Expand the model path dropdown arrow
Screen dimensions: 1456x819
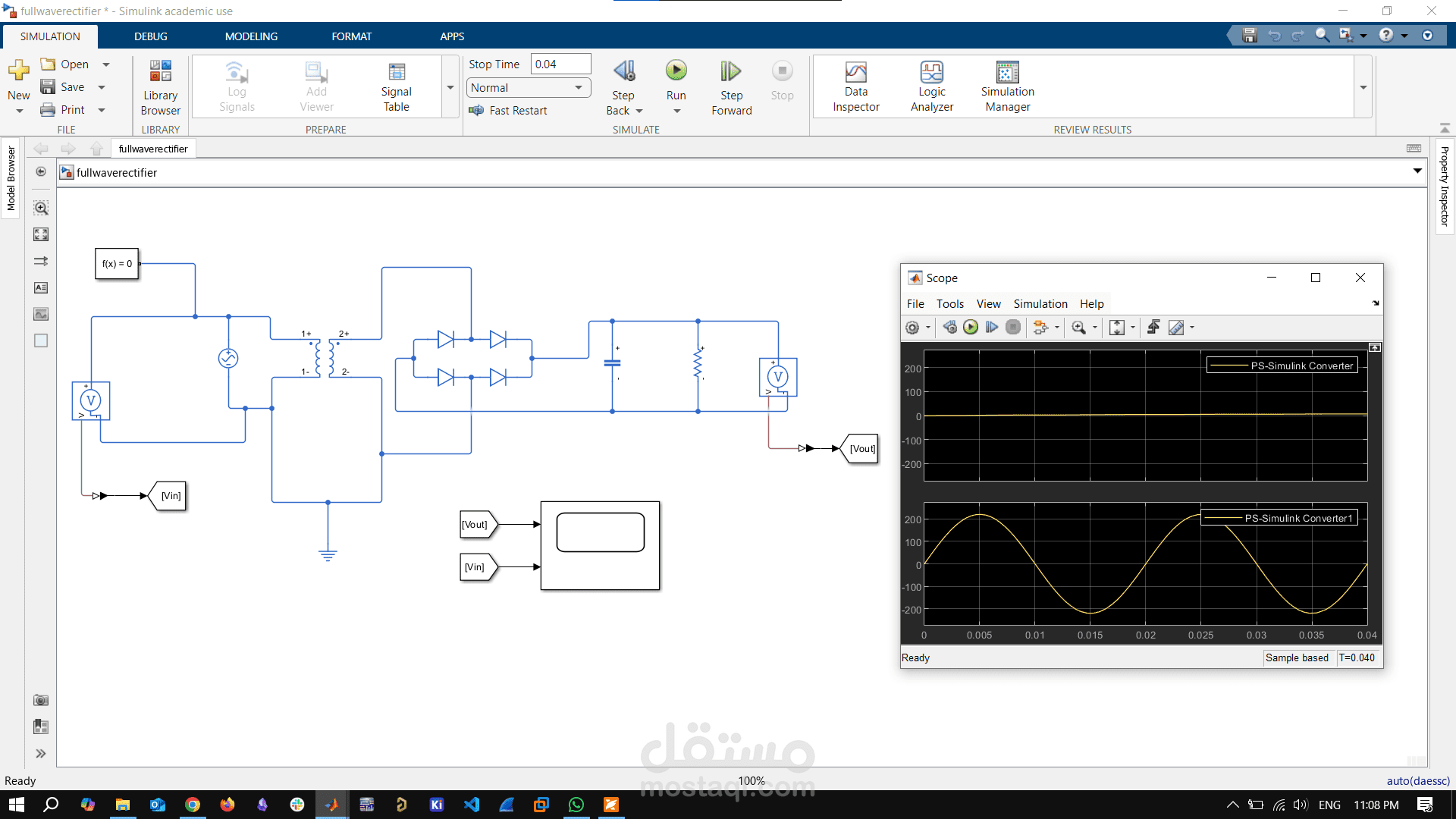click(x=1417, y=171)
